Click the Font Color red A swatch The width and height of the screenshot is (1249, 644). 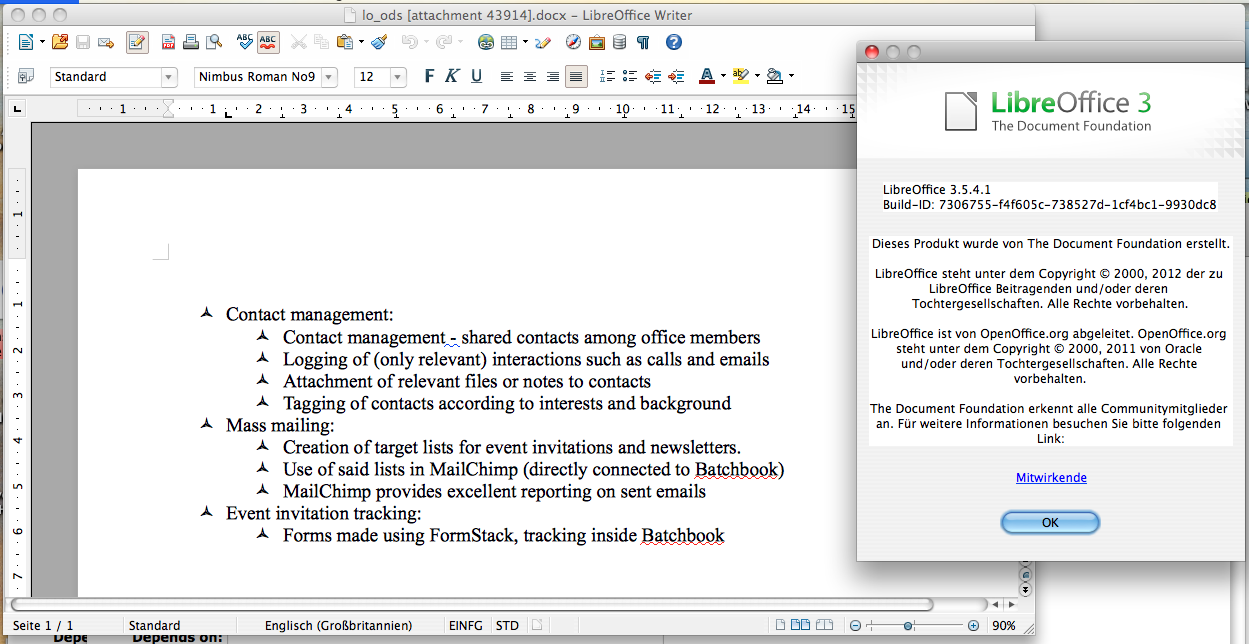point(706,76)
